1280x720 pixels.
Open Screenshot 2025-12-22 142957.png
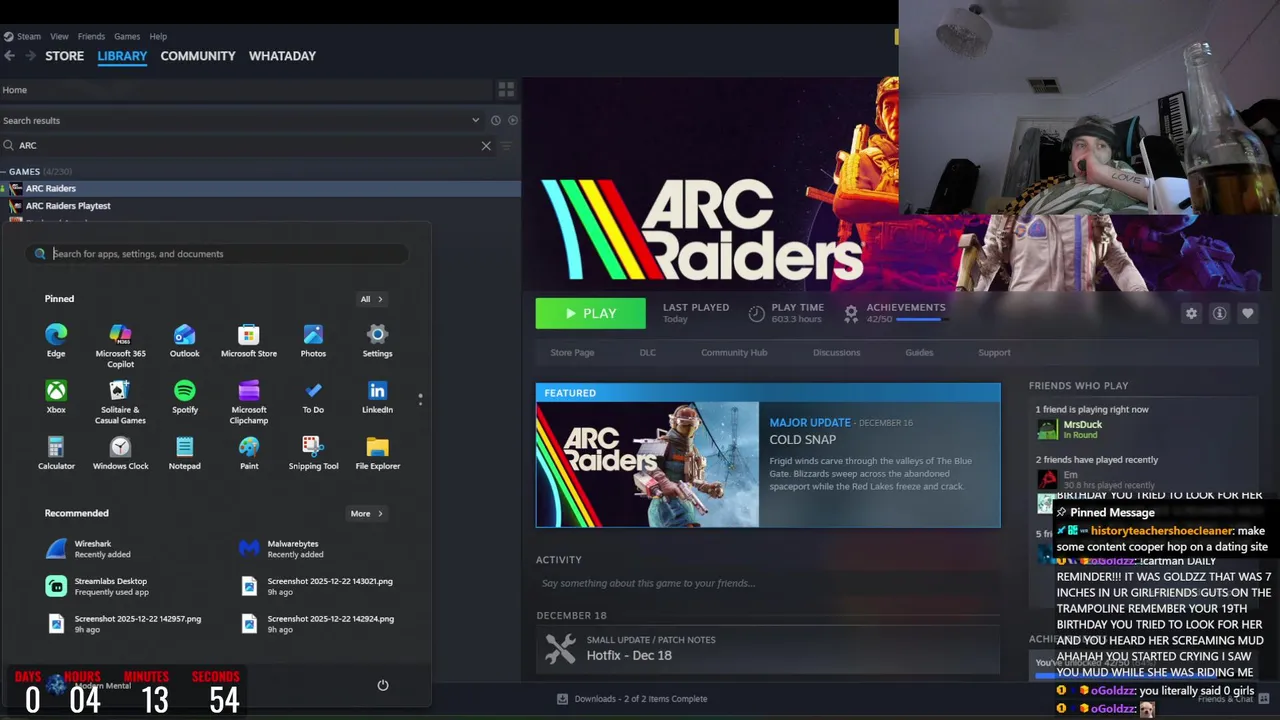pos(124,624)
